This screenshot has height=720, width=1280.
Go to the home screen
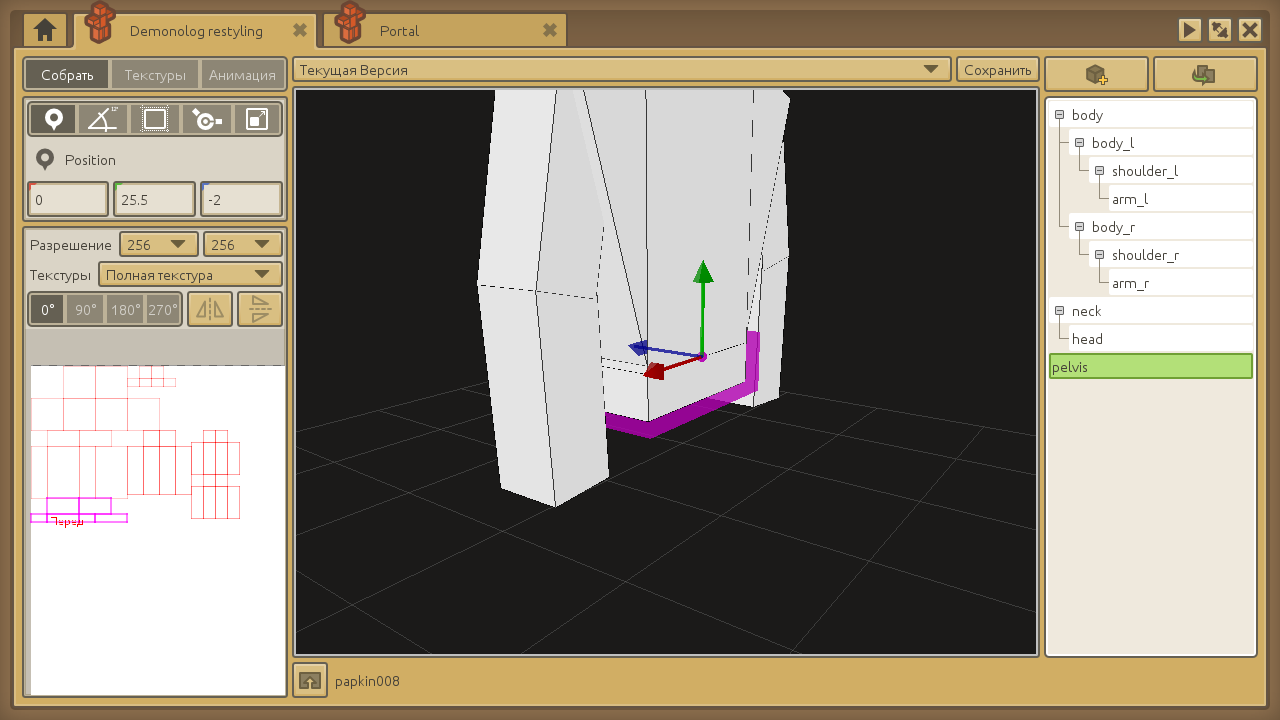45,31
